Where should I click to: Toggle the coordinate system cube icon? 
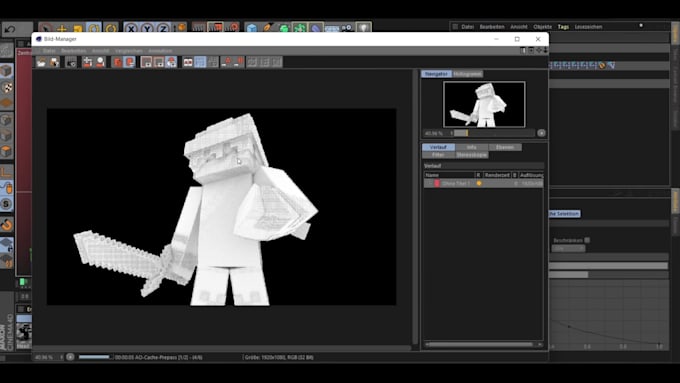(x=180, y=29)
